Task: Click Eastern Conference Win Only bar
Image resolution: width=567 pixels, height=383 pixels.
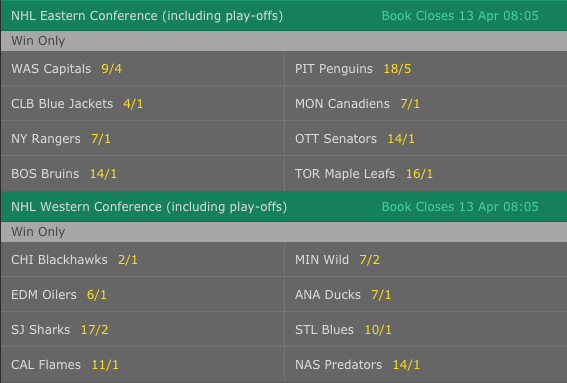Action: (284, 41)
